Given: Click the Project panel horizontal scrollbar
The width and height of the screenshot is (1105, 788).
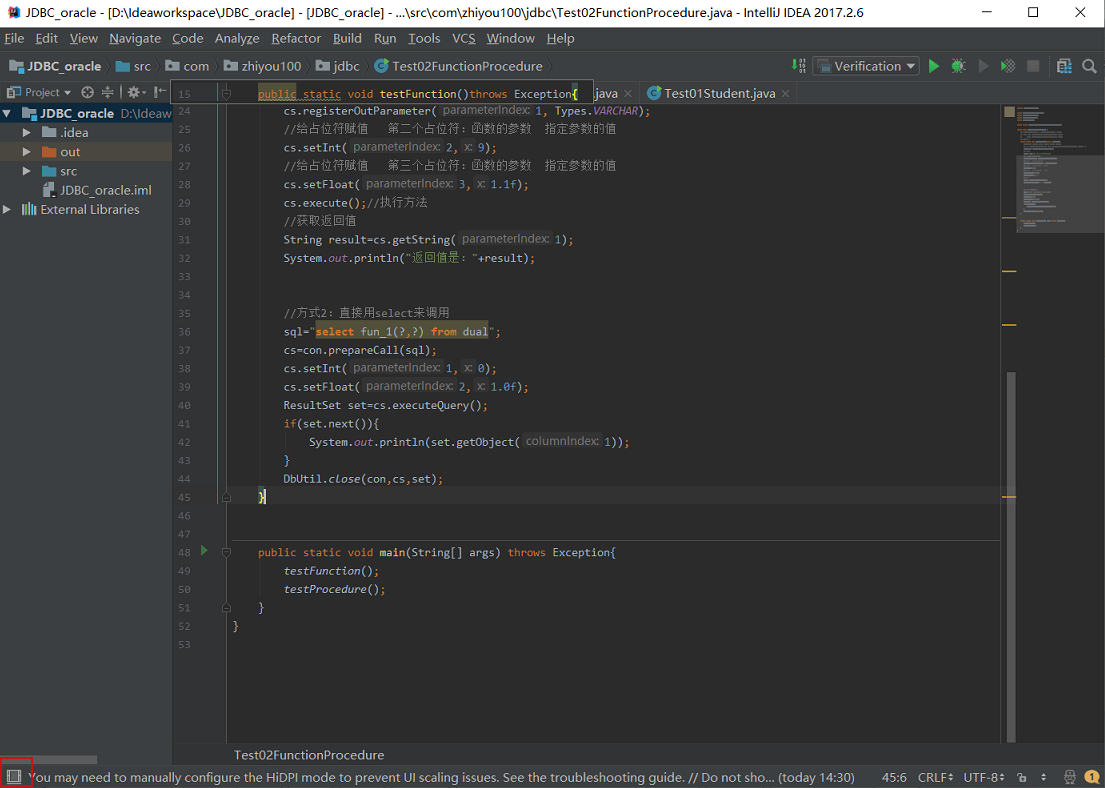Looking at the screenshot, I should coord(49,760).
